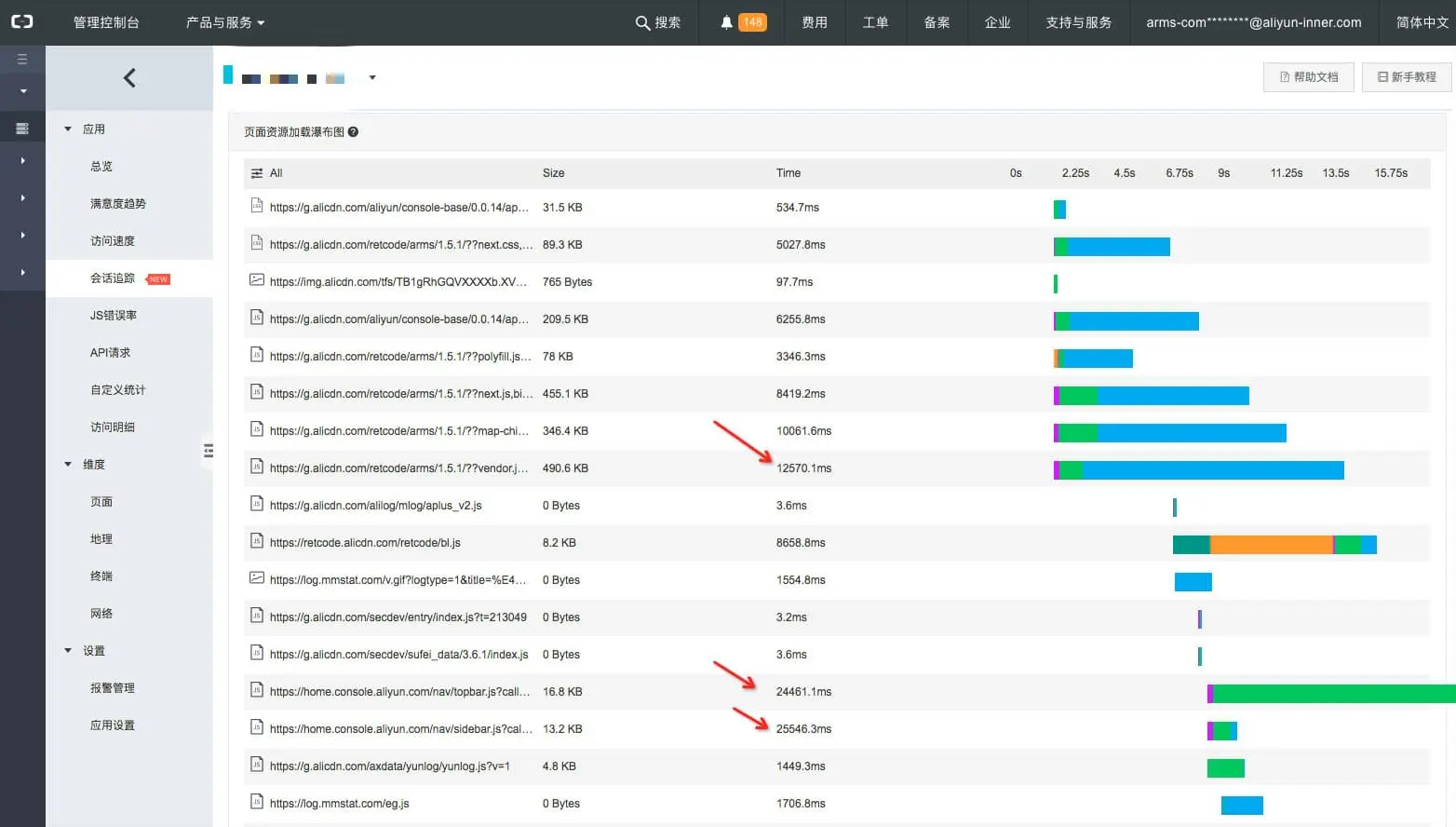Screen dimensions: 1456x827
Task: Click file icon of log.mmstat.com eg.js row
Action: tap(257, 802)
